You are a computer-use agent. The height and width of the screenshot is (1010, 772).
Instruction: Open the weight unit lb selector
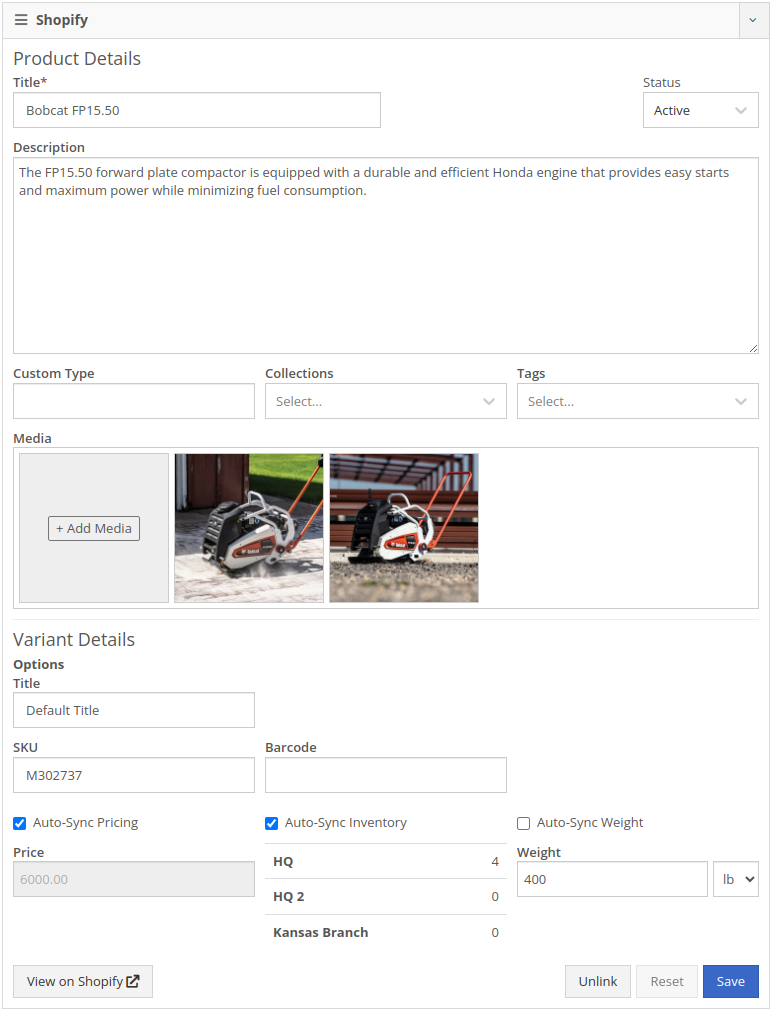pyautogui.click(x=736, y=879)
